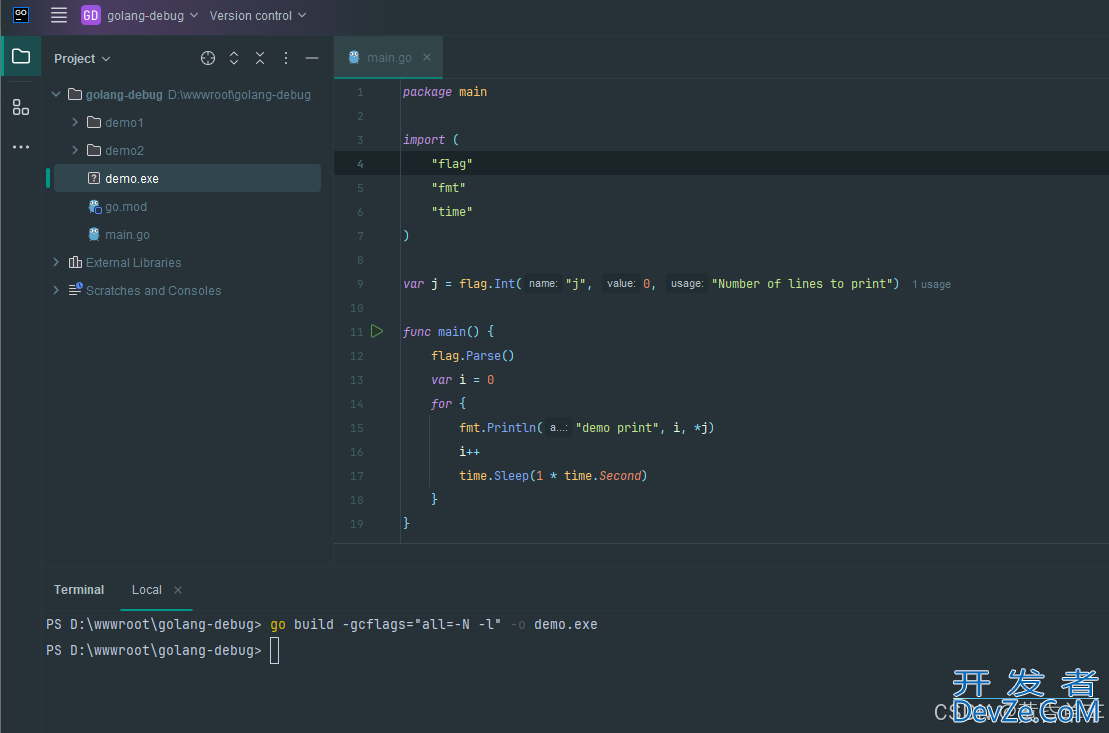Click line number 11 in gutter

coord(356,332)
